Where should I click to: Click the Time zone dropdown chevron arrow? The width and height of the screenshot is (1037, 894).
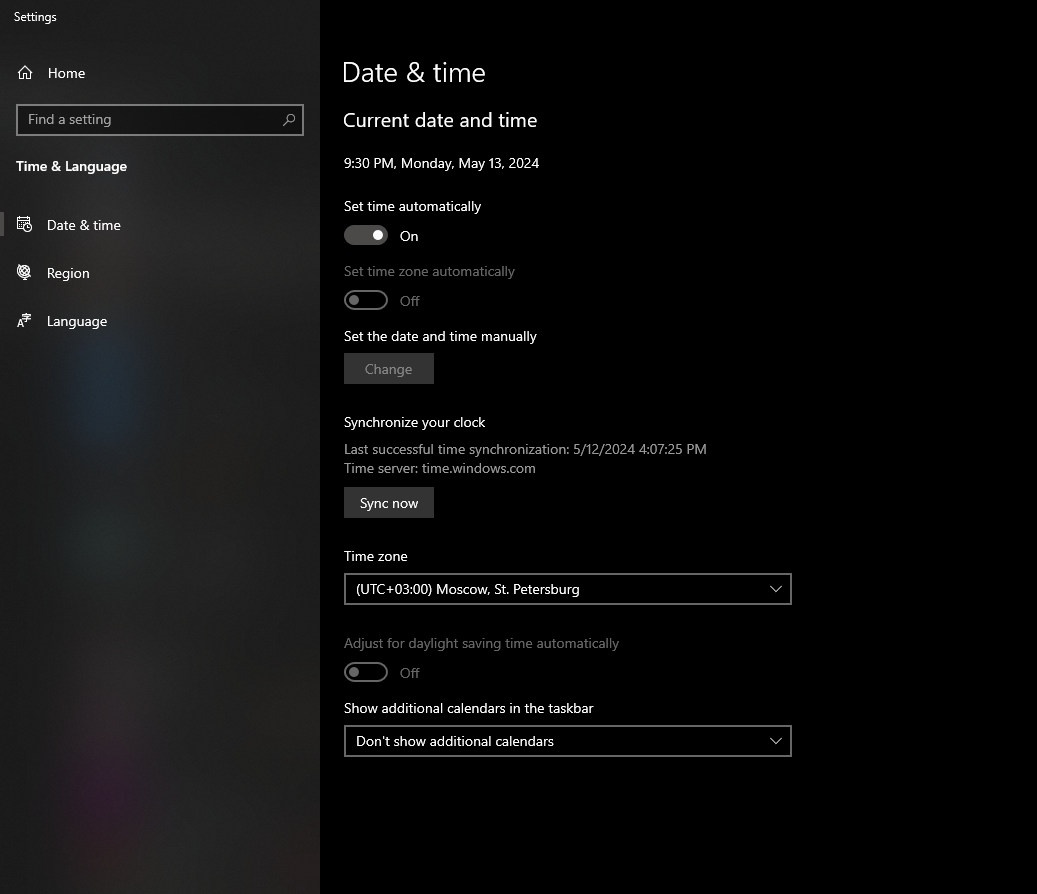pos(775,589)
